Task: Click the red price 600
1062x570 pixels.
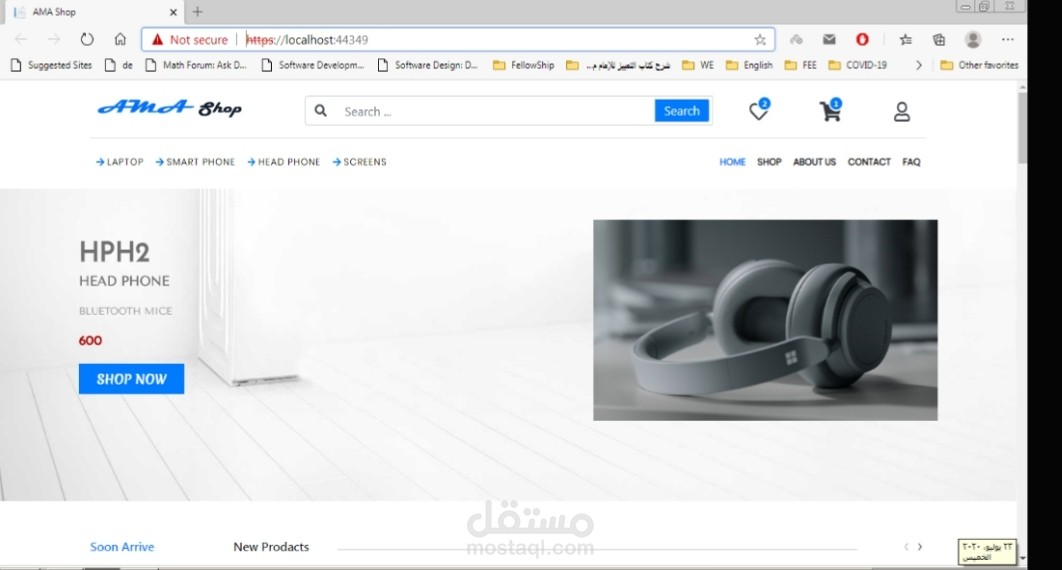Action: point(90,341)
